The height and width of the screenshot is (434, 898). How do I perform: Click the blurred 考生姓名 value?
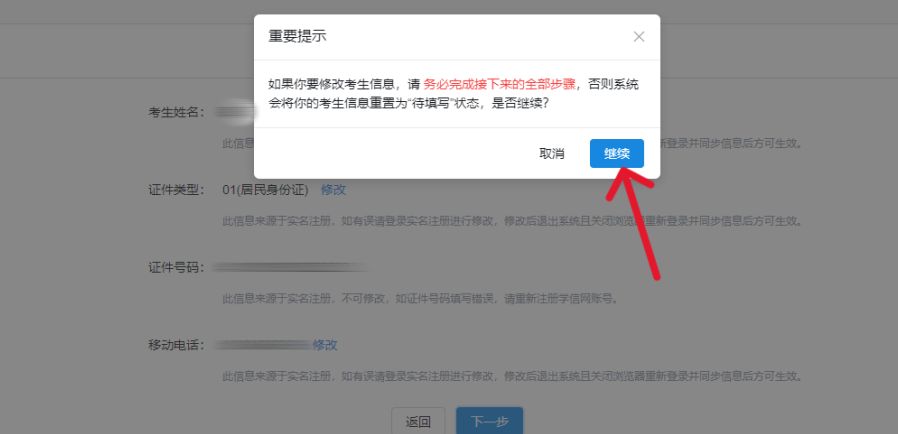click(235, 112)
